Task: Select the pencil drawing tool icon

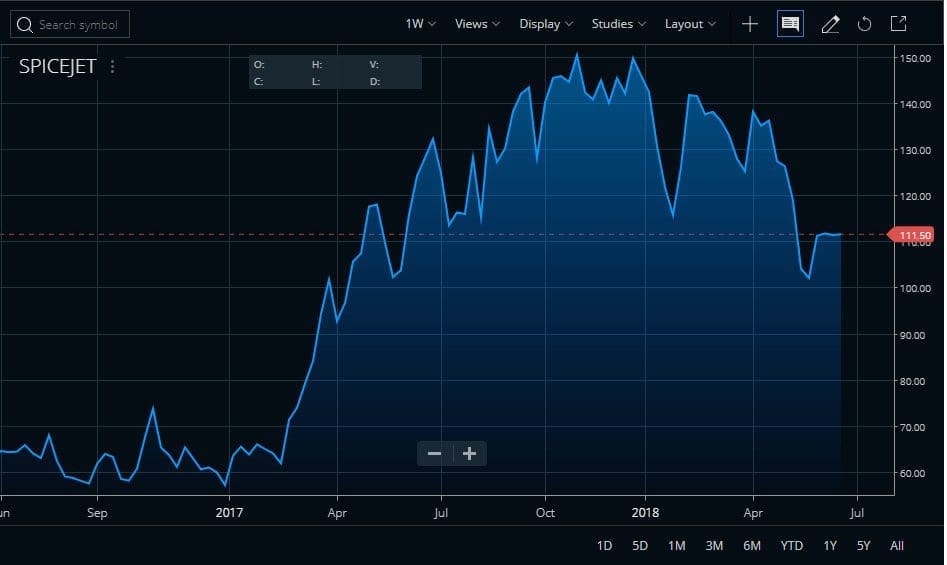Action: point(830,24)
